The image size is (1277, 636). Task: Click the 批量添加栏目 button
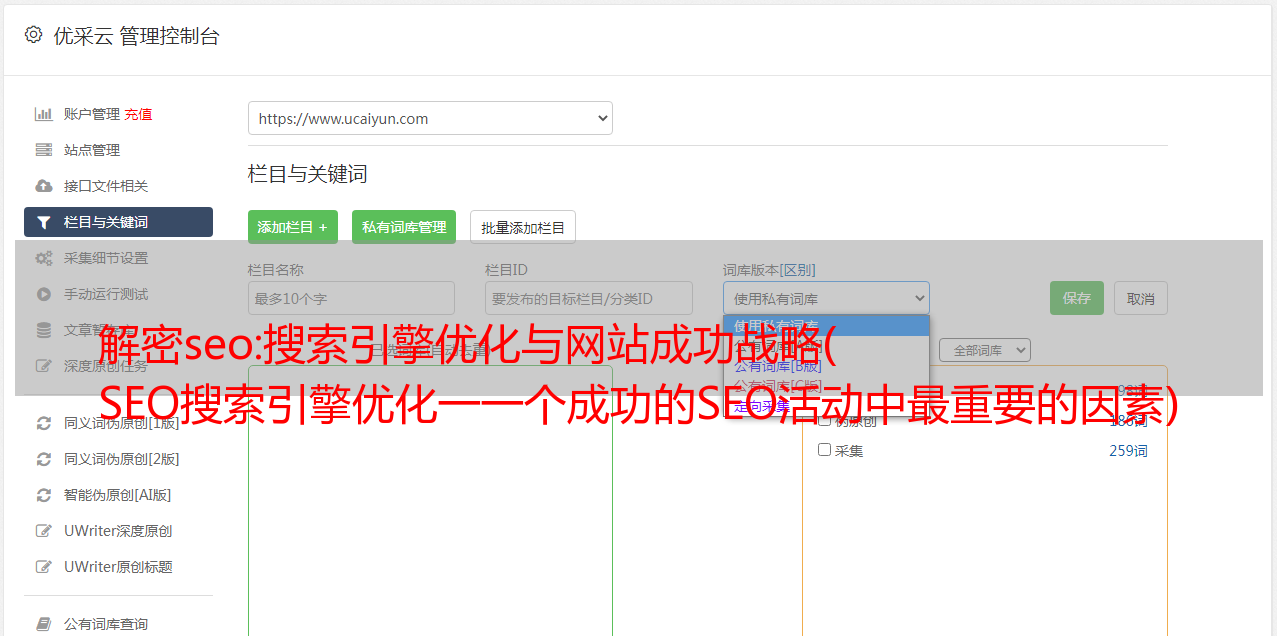(x=523, y=227)
